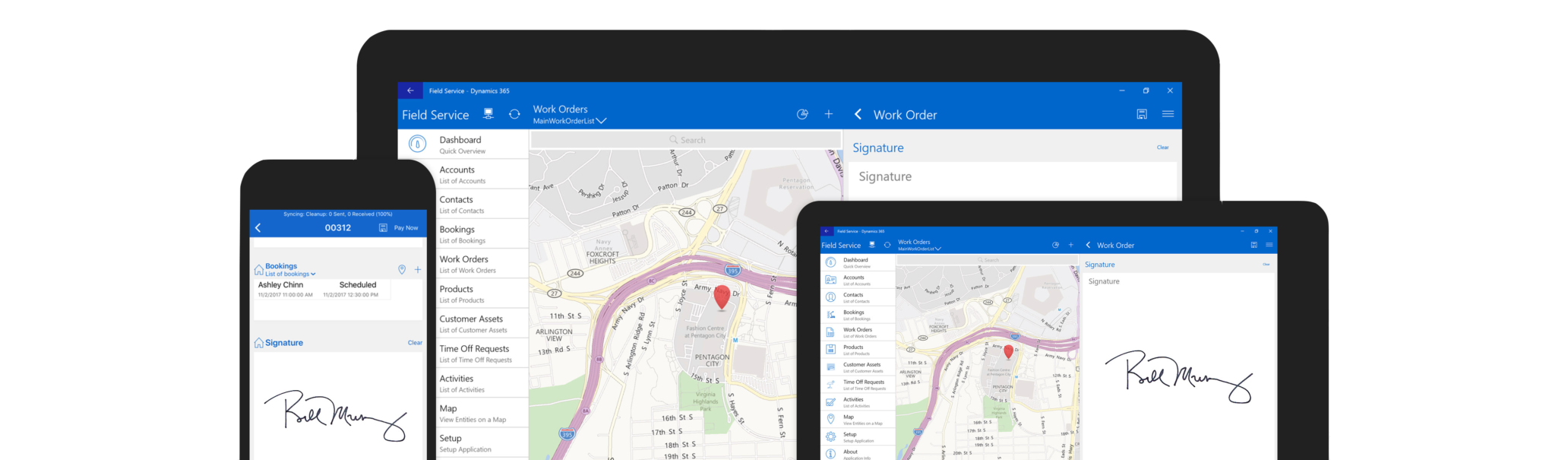Screen dimensions: 1568x460
Task: Go back from Work Order on the small tablet
Action: (x=1088, y=245)
